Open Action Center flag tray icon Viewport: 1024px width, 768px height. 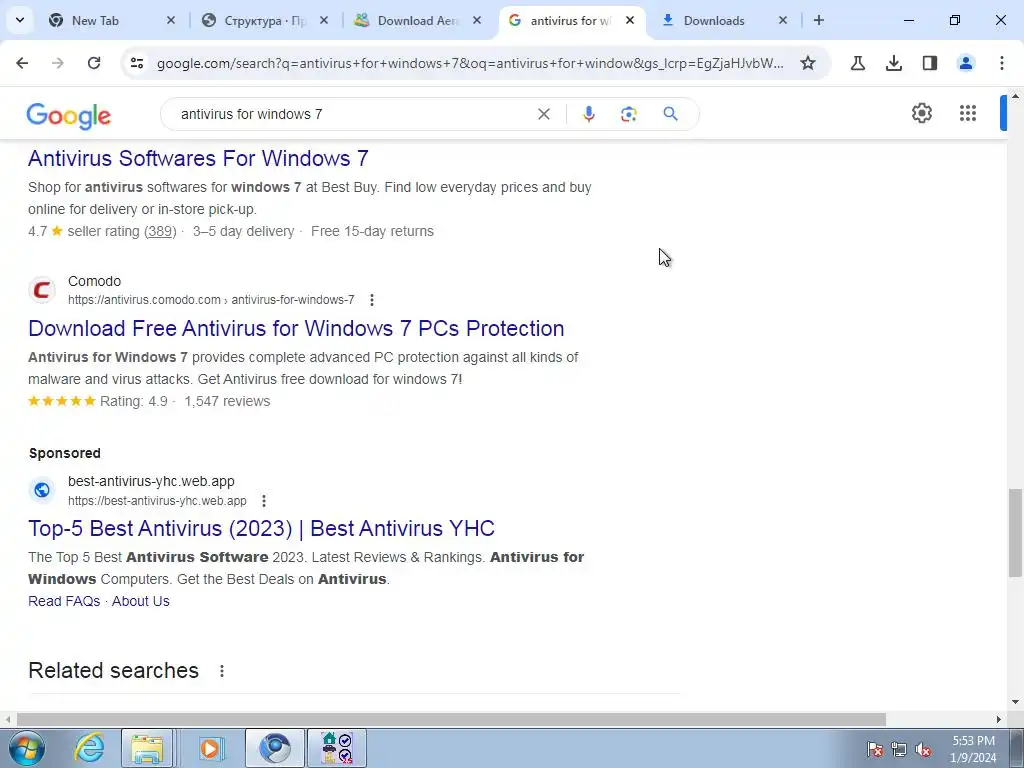[875, 749]
